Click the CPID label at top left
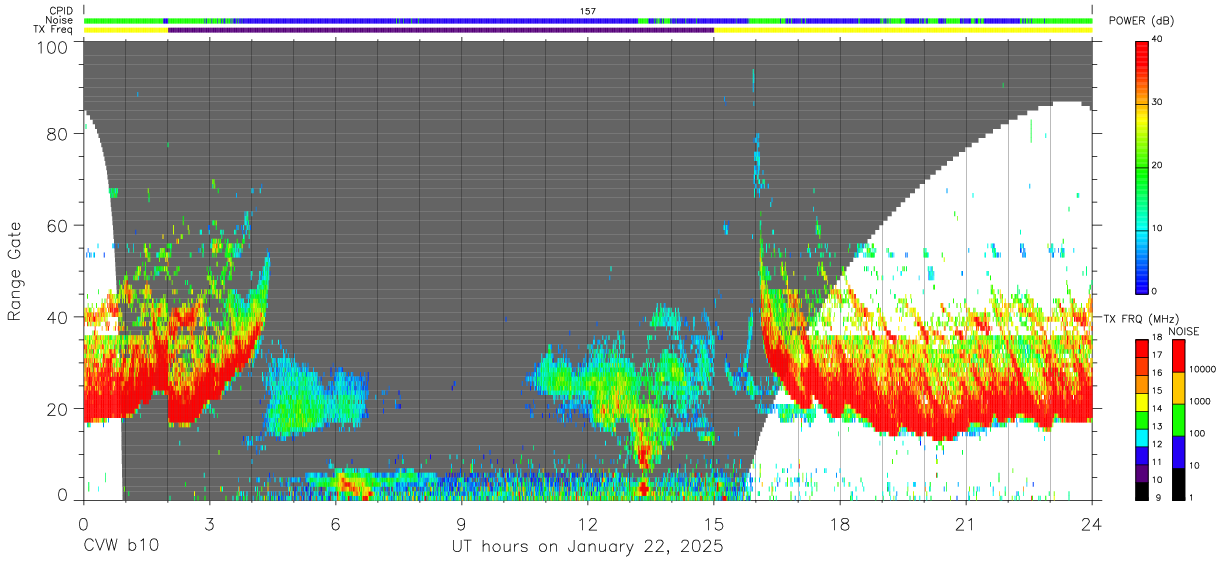Image resolution: width=1228 pixels, height=567 pixels. click(59, 11)
